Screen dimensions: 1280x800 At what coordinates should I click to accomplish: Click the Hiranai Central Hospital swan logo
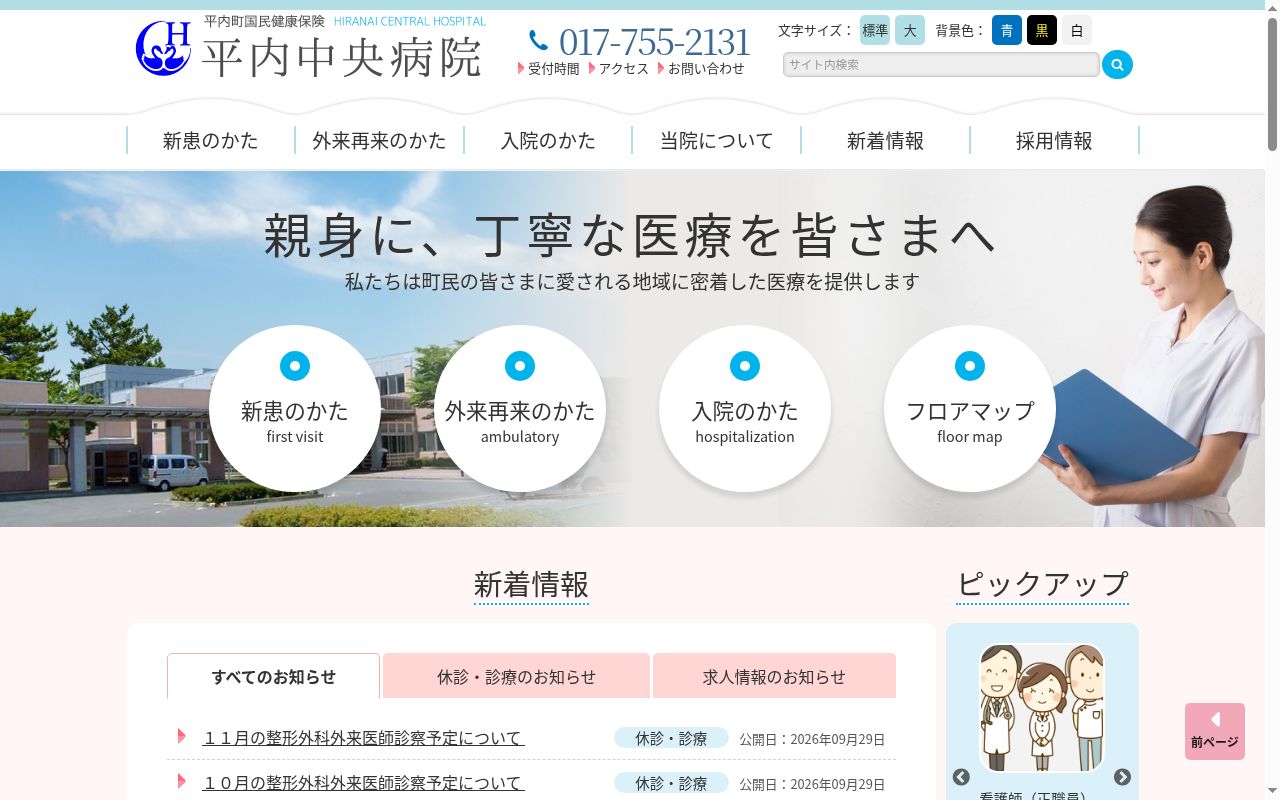164,48
